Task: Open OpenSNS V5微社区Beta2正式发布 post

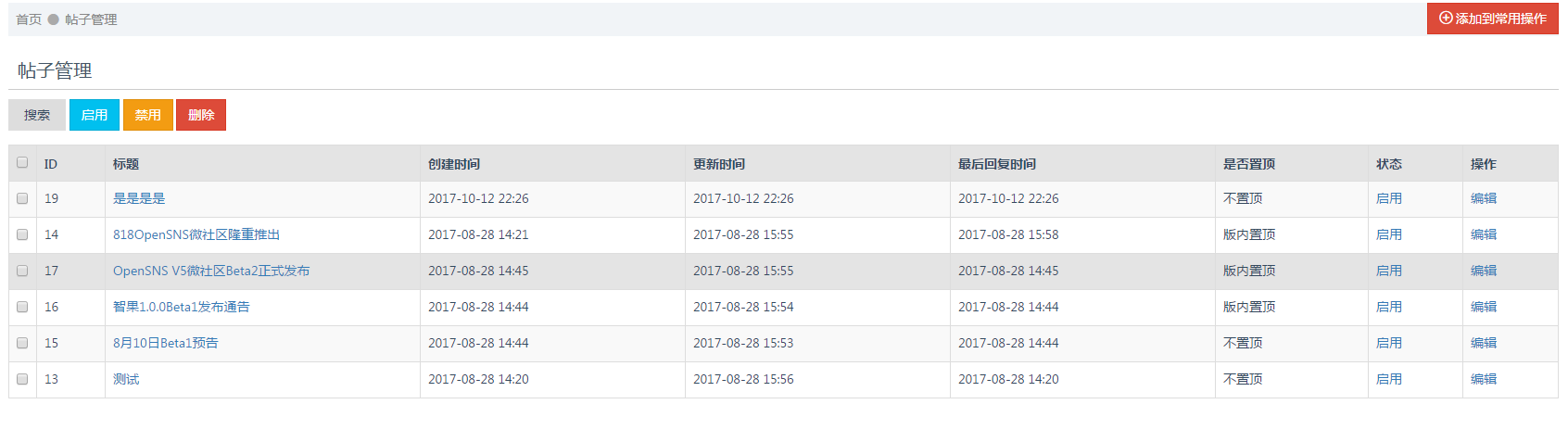Action: click(x=211, y=271)
